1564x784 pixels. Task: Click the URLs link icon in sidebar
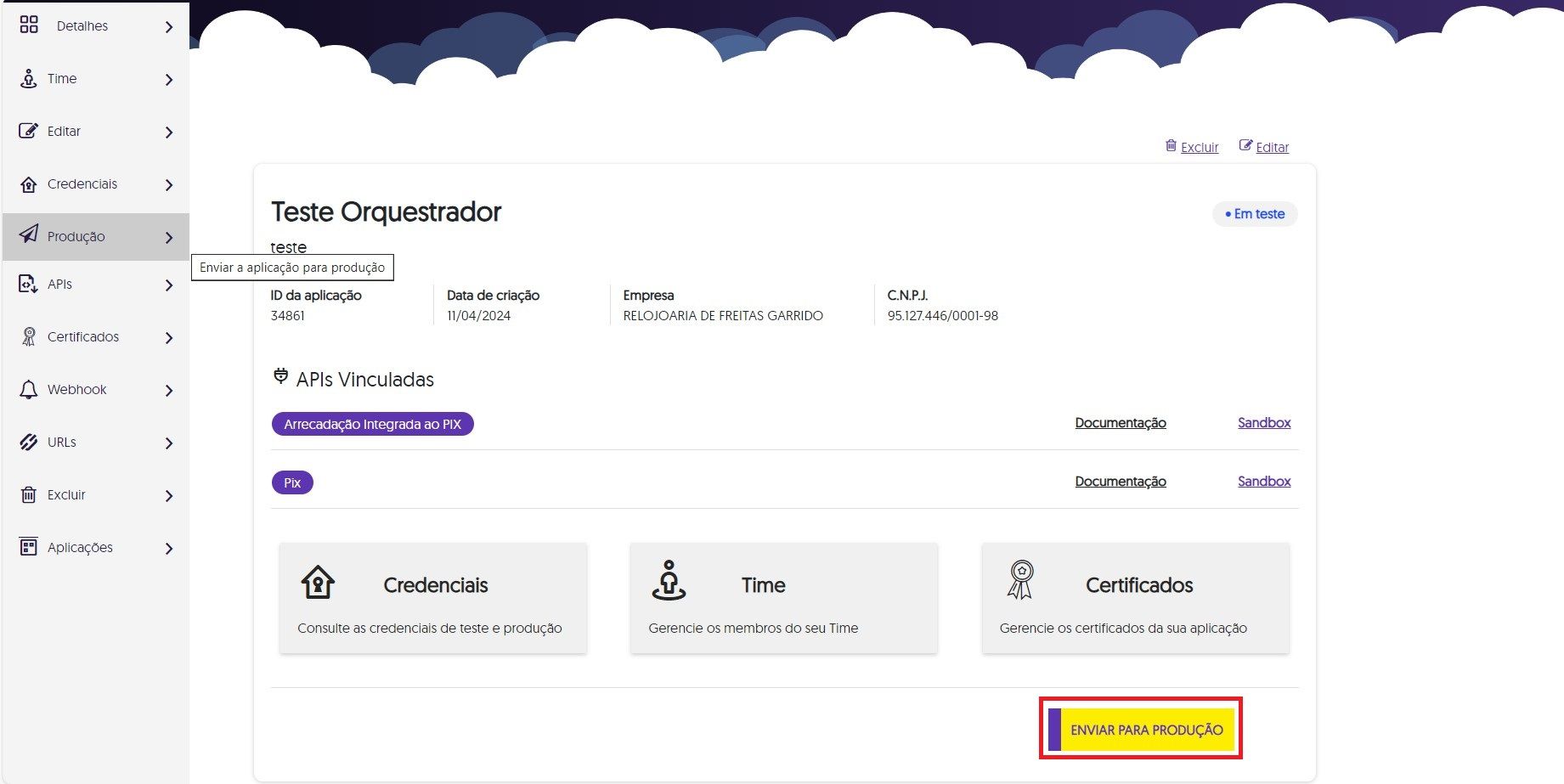tap(29, 443)
